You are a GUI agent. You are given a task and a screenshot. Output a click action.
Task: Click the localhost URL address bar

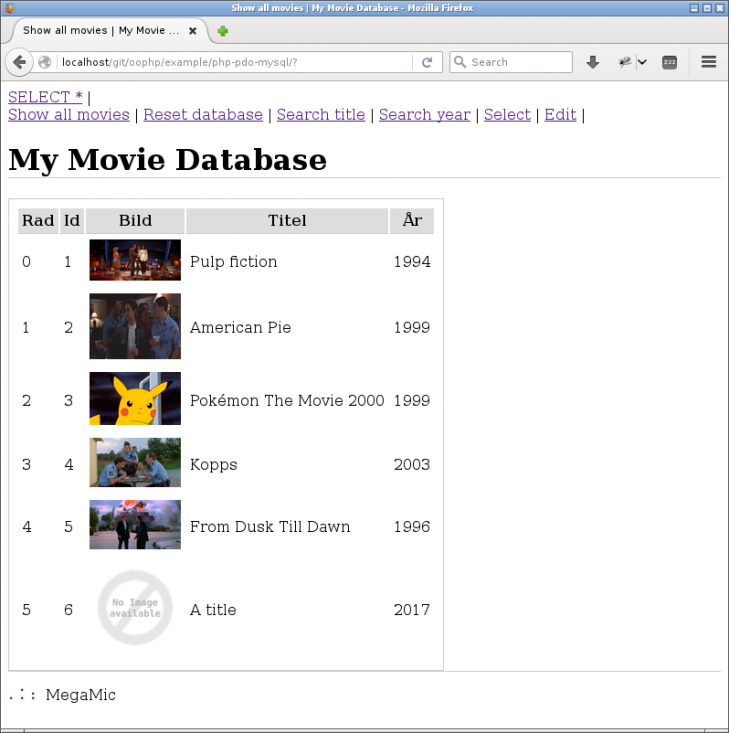[236, 62]
